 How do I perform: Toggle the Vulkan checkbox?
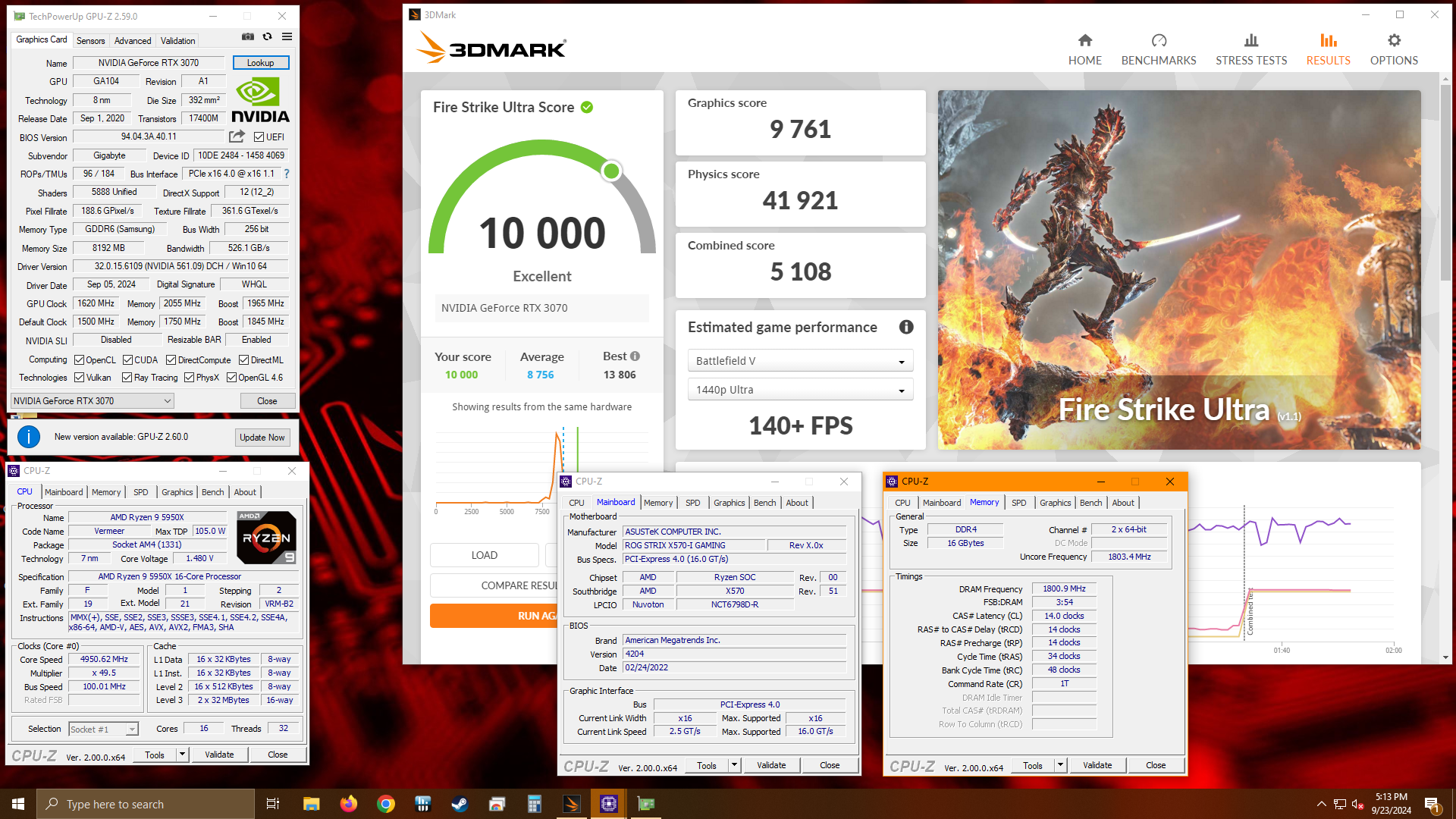(x=79, y=378)
